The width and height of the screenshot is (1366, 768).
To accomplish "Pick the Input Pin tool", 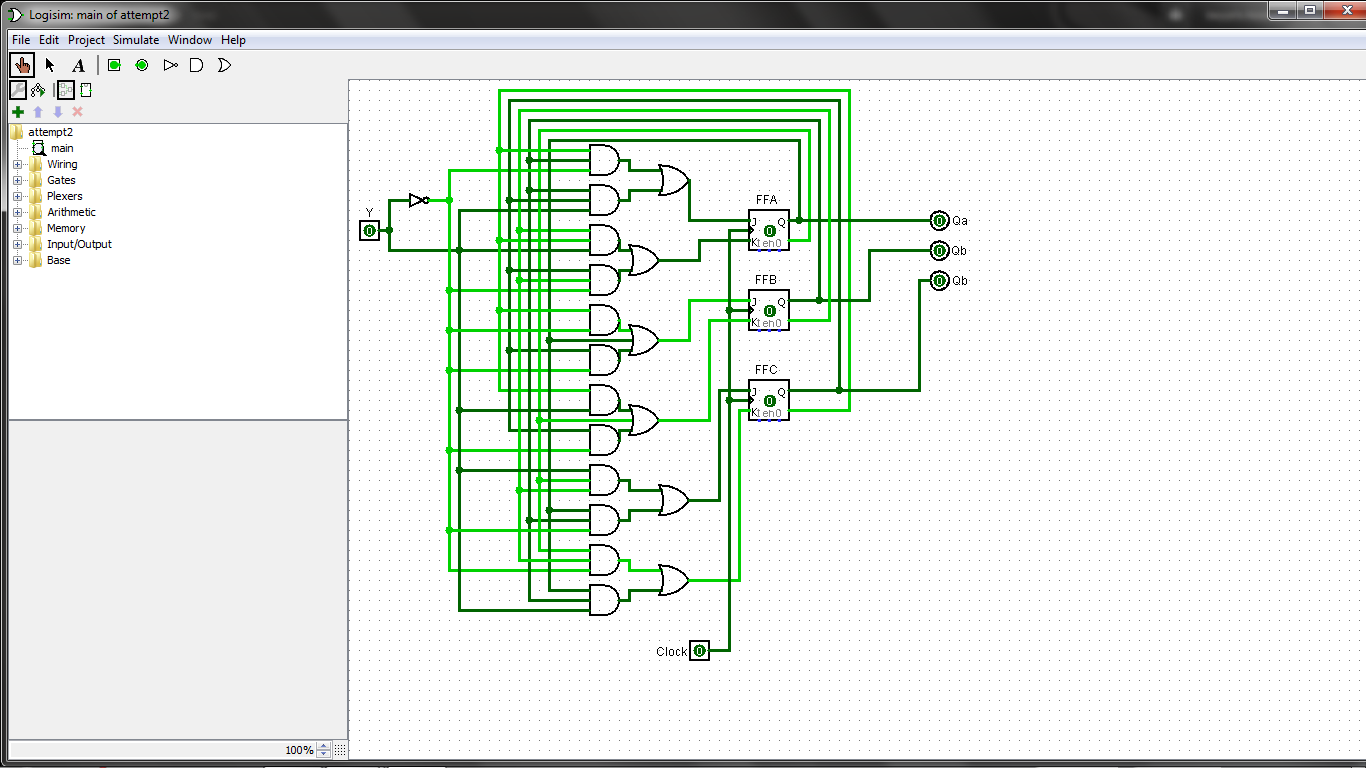I will (x=114, y=65).
